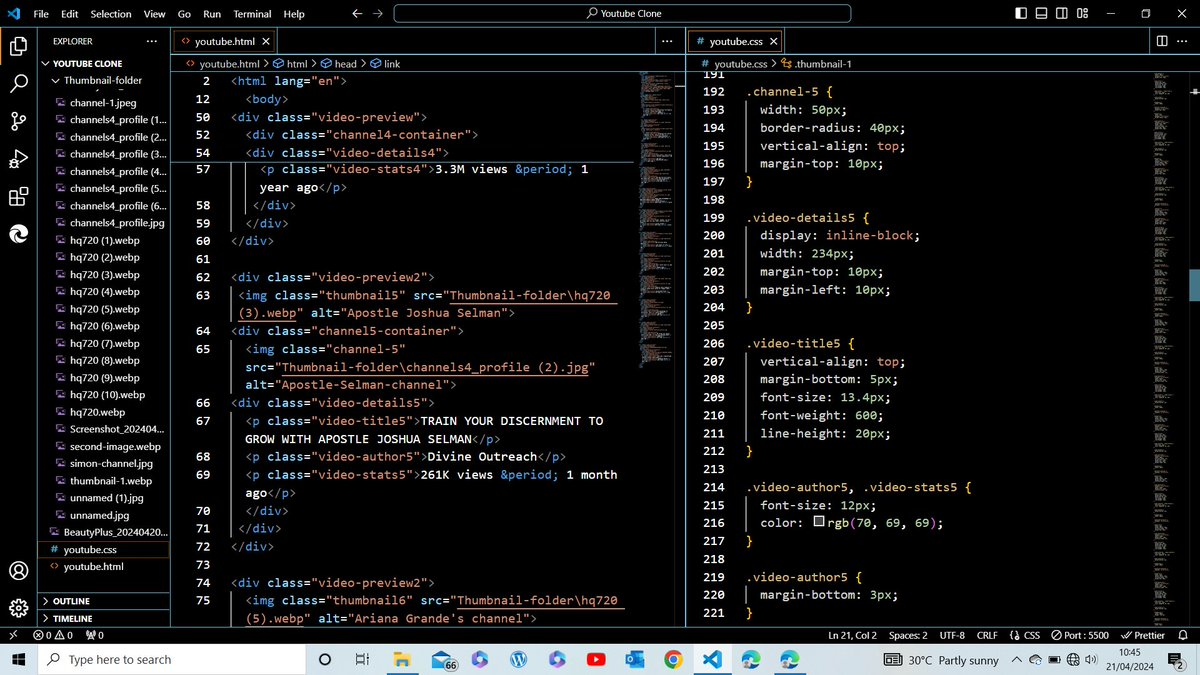Close the youtube.css tab

tap(774, 42)
